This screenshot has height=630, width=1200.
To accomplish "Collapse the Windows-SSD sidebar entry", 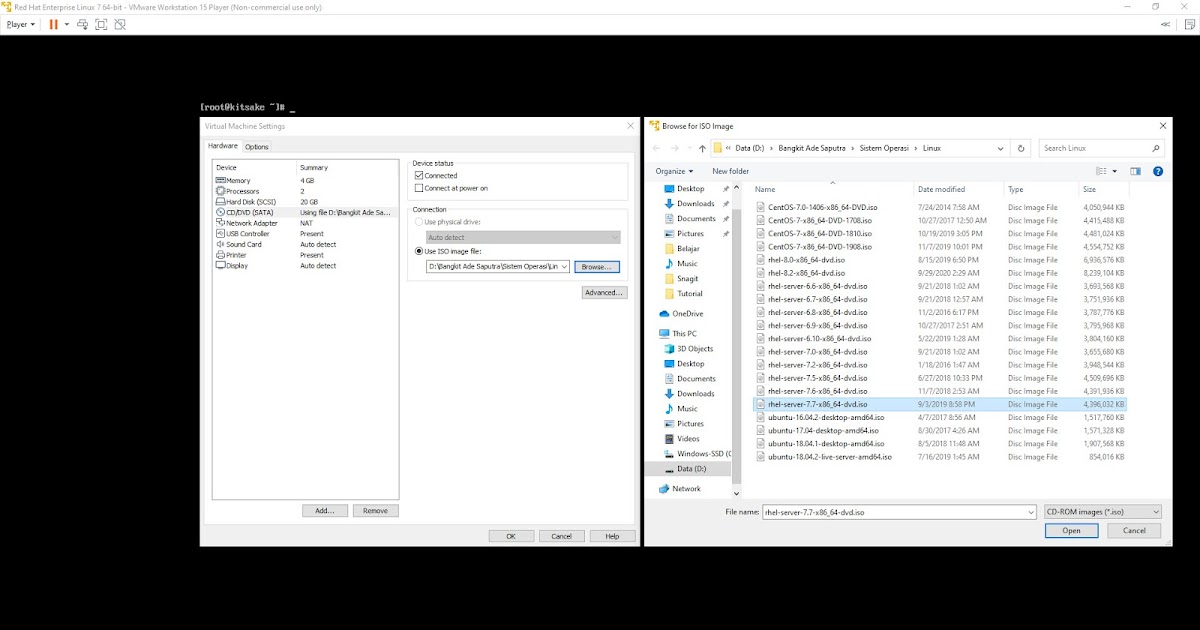I will 662,453.
